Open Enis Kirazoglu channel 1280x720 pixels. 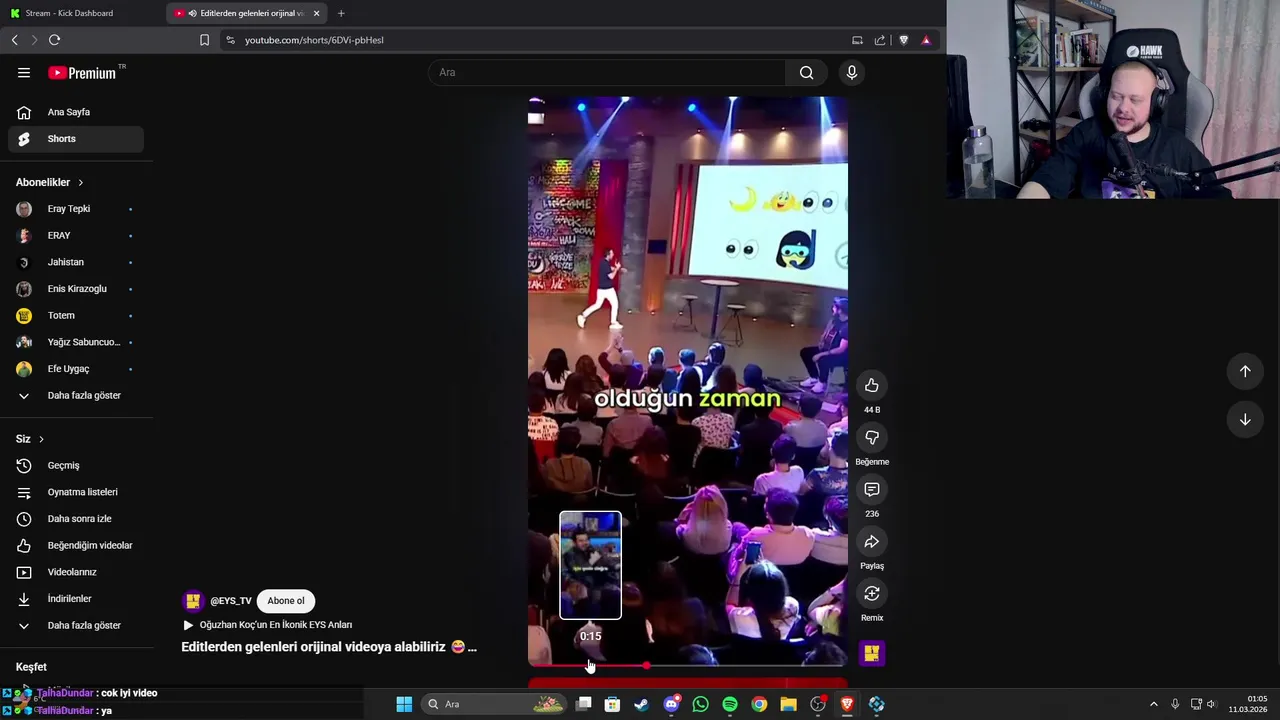tap(76, 289)
